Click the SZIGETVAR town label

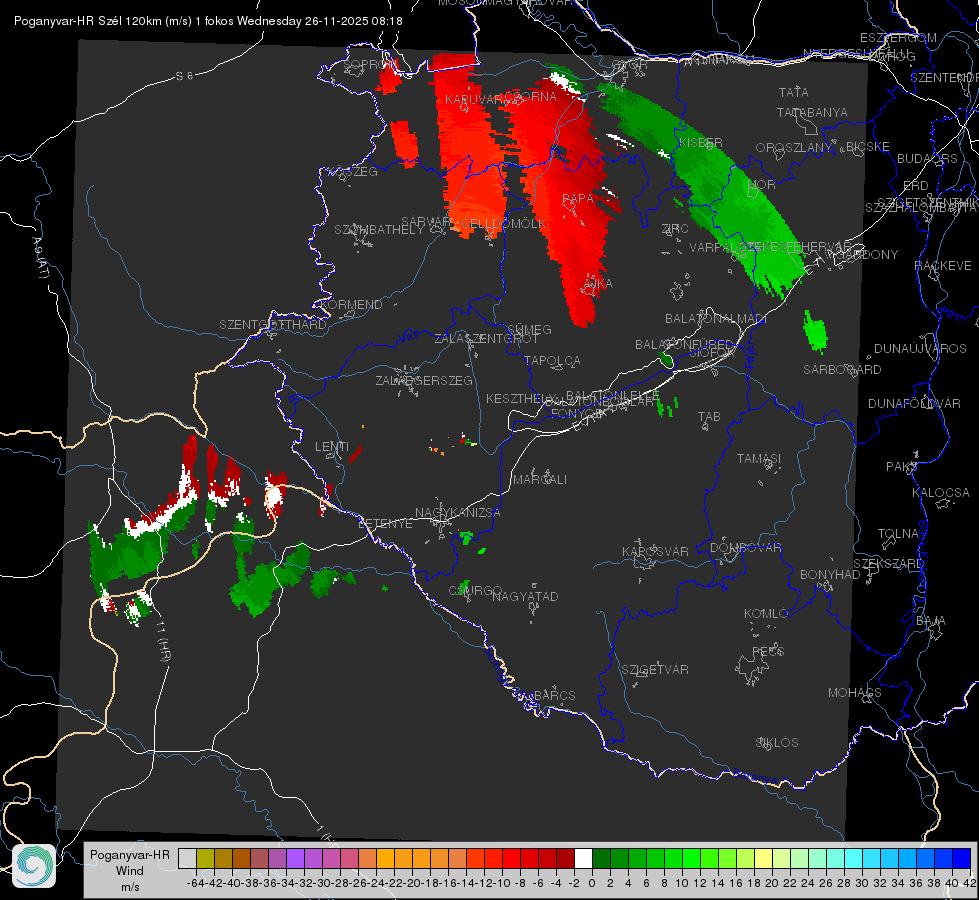tap(654, 670)
